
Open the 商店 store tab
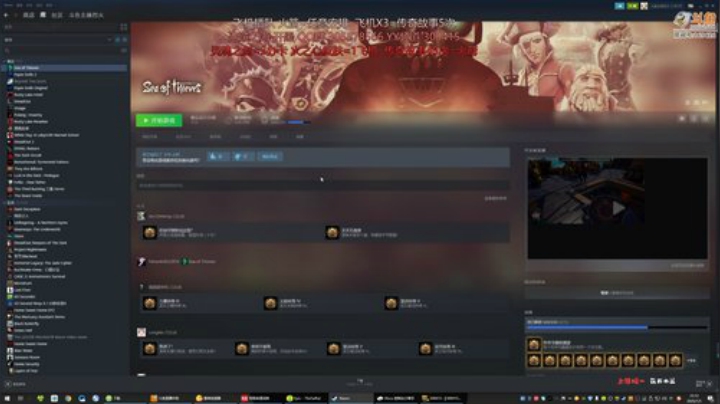28,15
